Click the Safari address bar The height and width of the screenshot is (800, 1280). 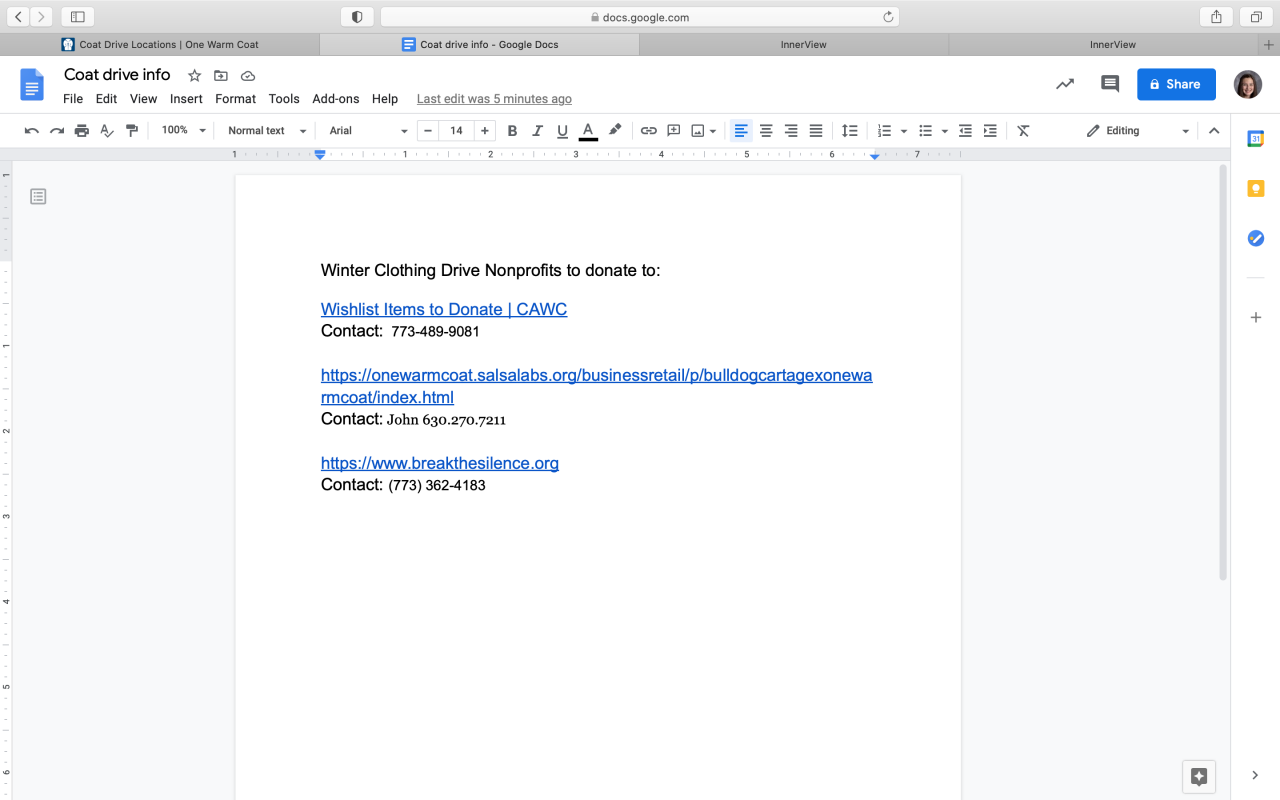640,17
